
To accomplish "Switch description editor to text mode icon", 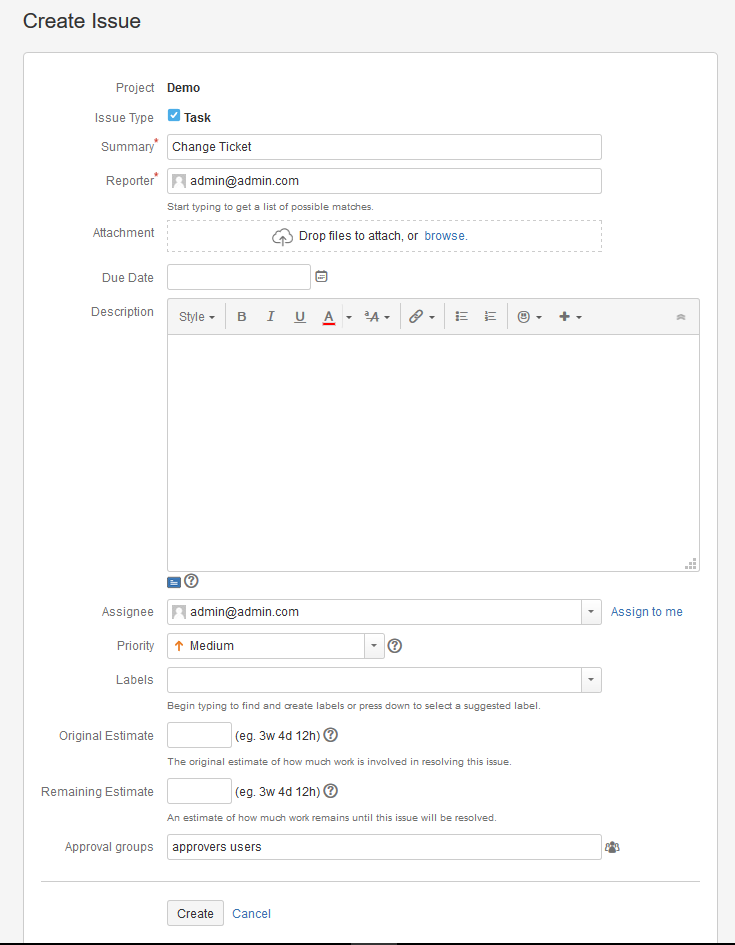I will (174, 582).
